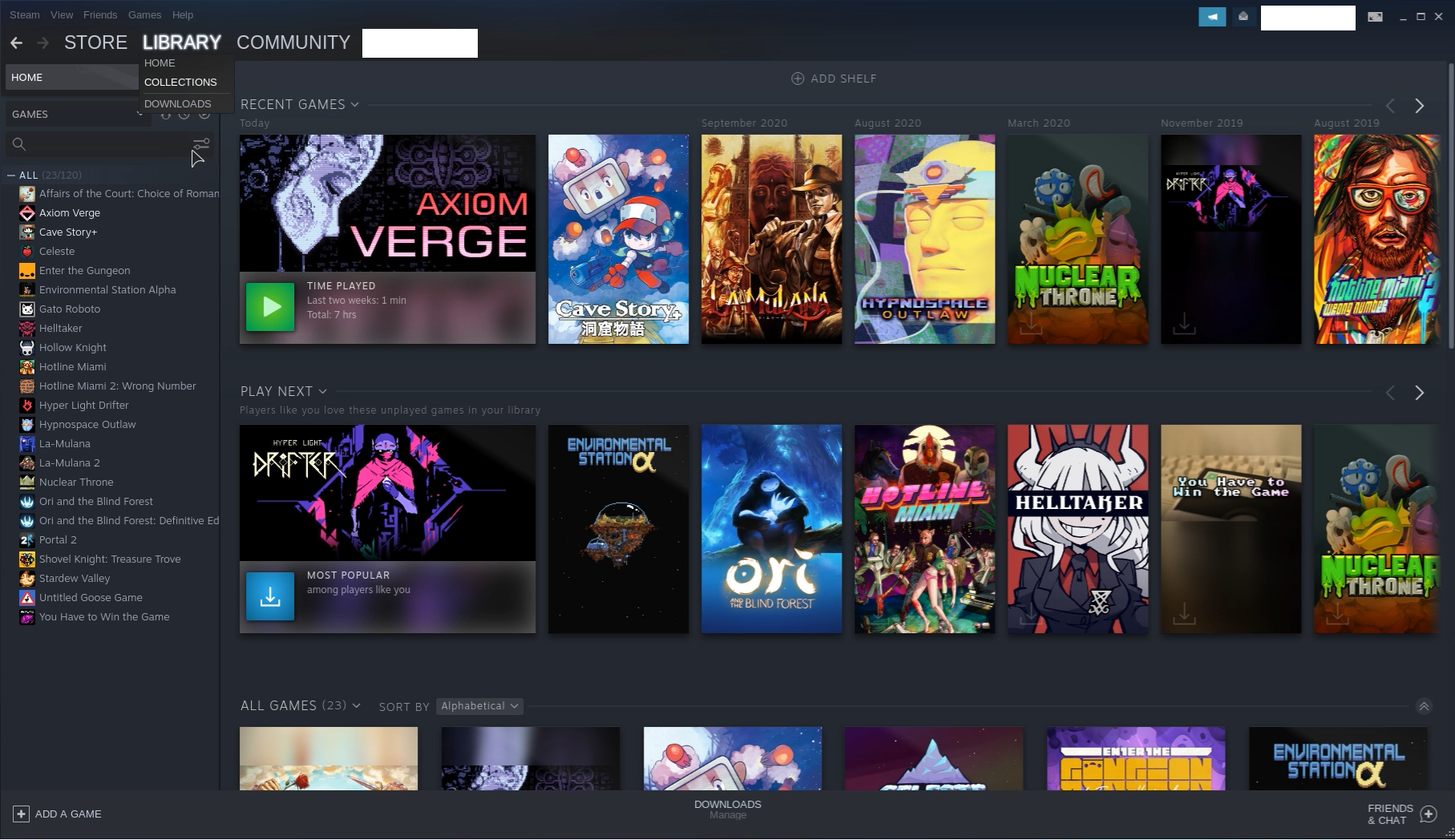1455x840 pixels.
Task: Collapse the ALL (23/120) category
Action: (11, 175)
